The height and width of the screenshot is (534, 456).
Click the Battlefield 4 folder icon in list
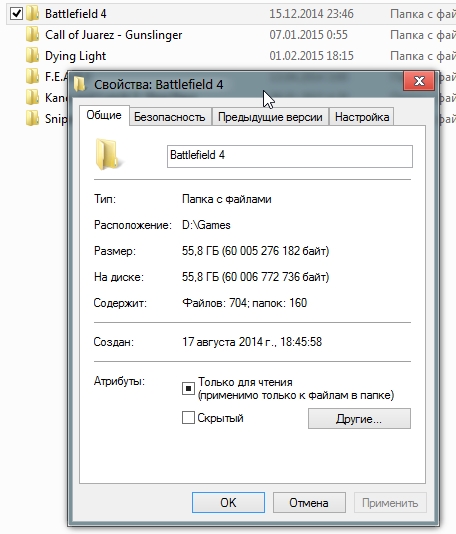point(33,14)
